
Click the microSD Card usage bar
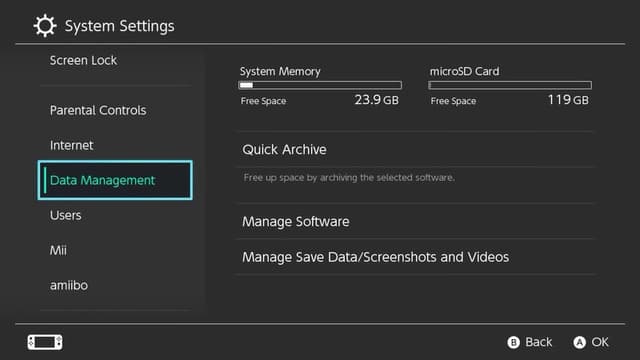coord(510,85)
